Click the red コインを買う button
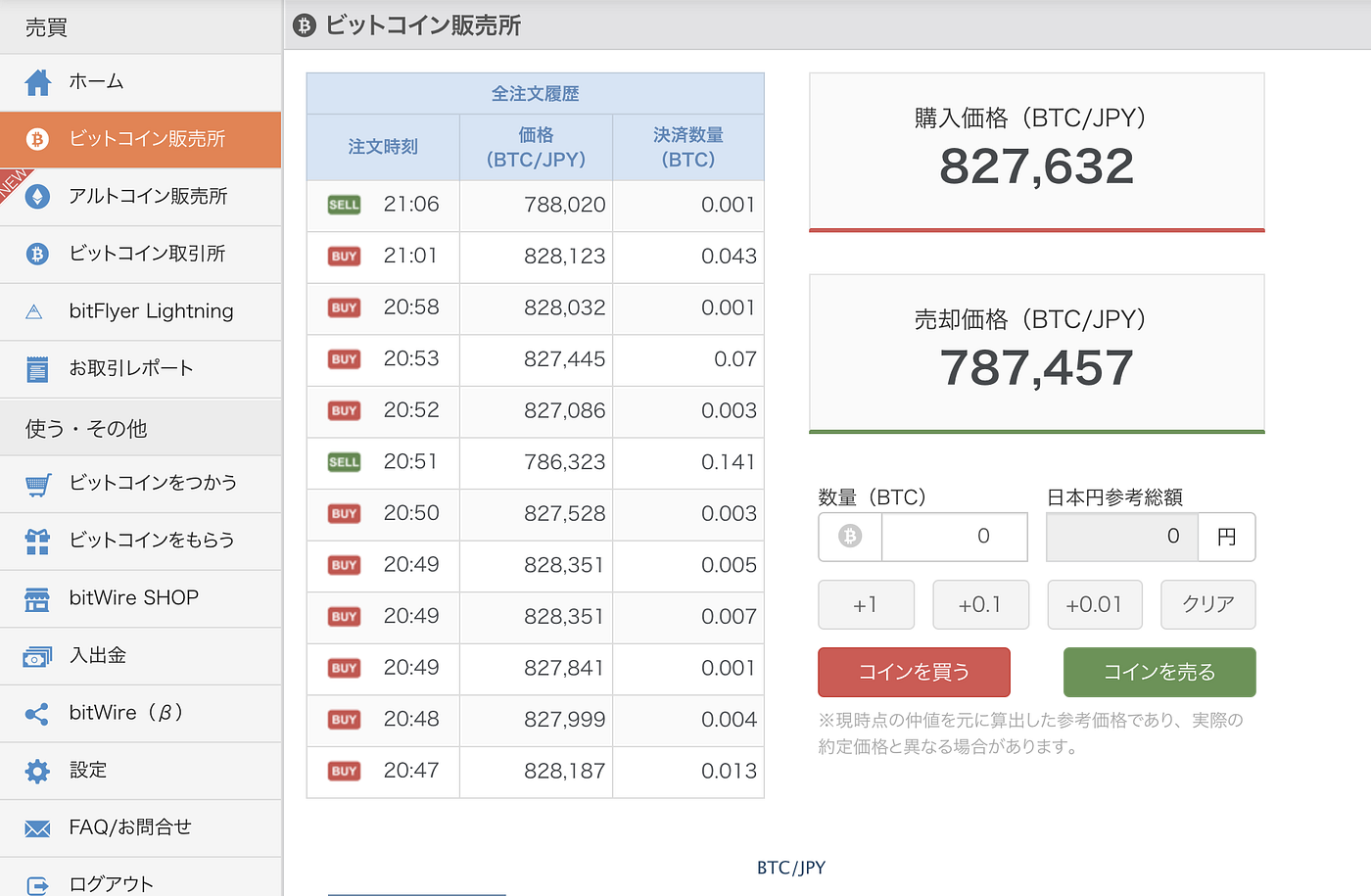The width and height of the screenshot is (1371, 896). tap(914, 673)
